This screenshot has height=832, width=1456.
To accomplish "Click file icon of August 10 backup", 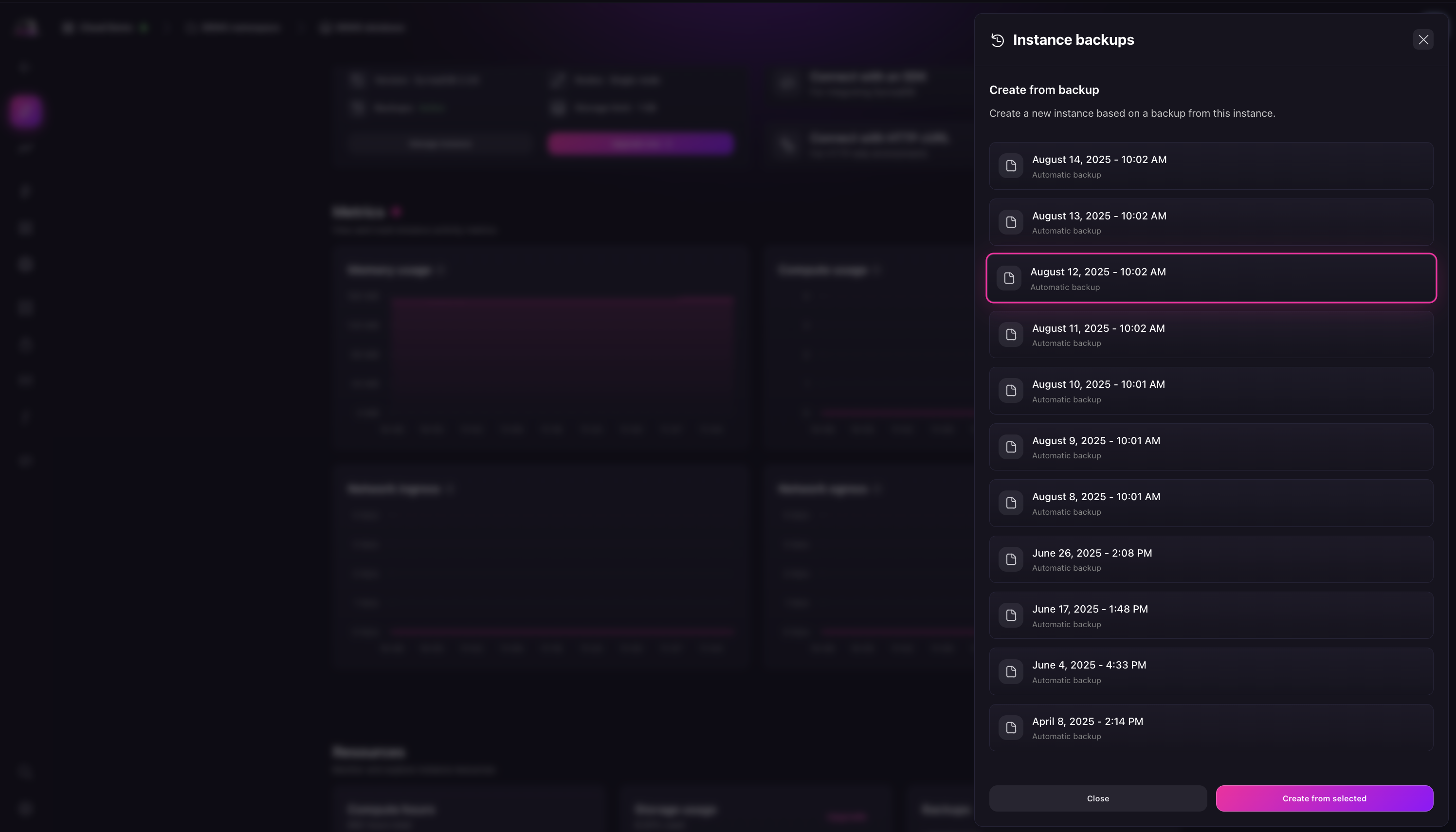I will point(1011,391).
